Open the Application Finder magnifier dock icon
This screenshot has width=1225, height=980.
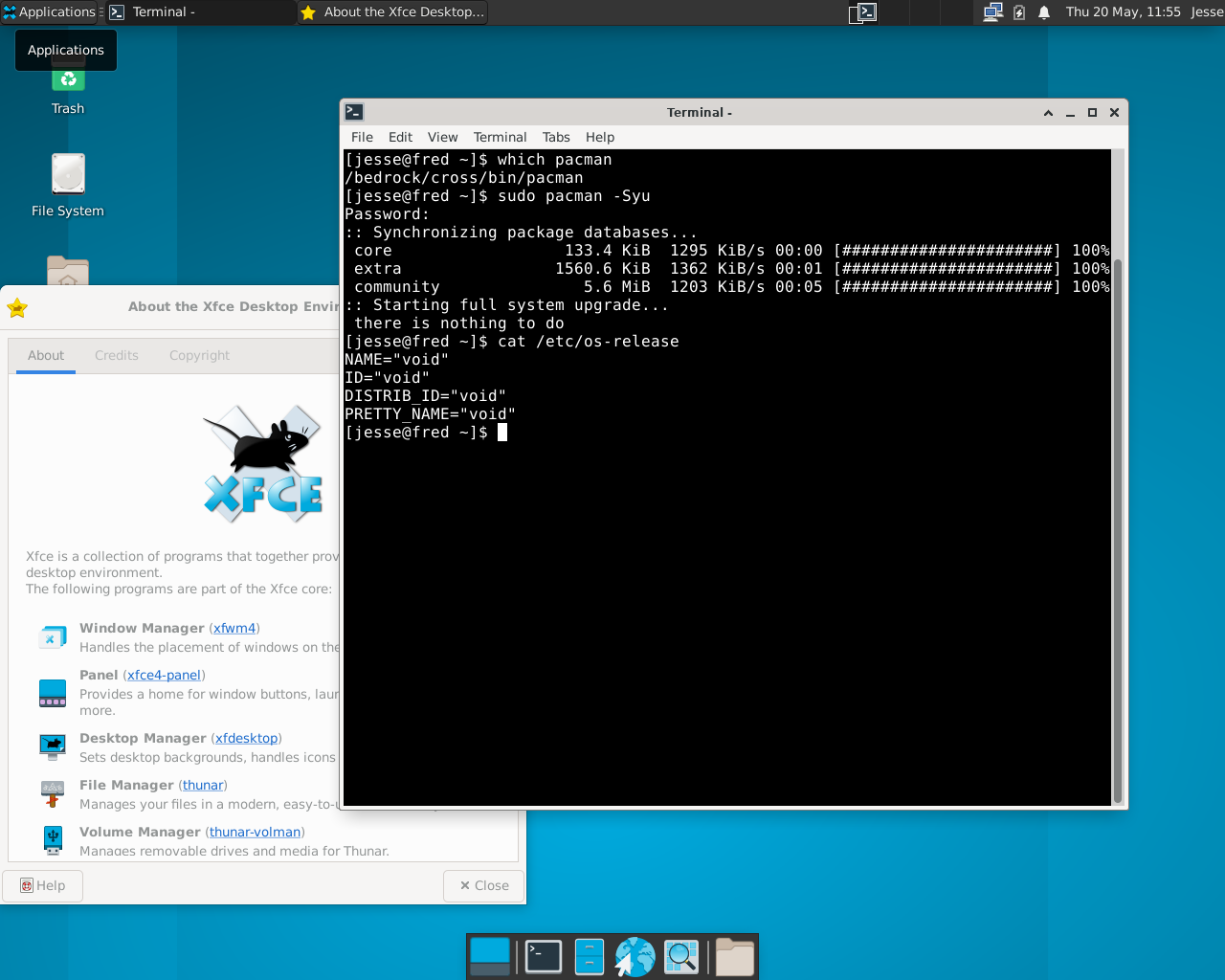pos(680,956)
